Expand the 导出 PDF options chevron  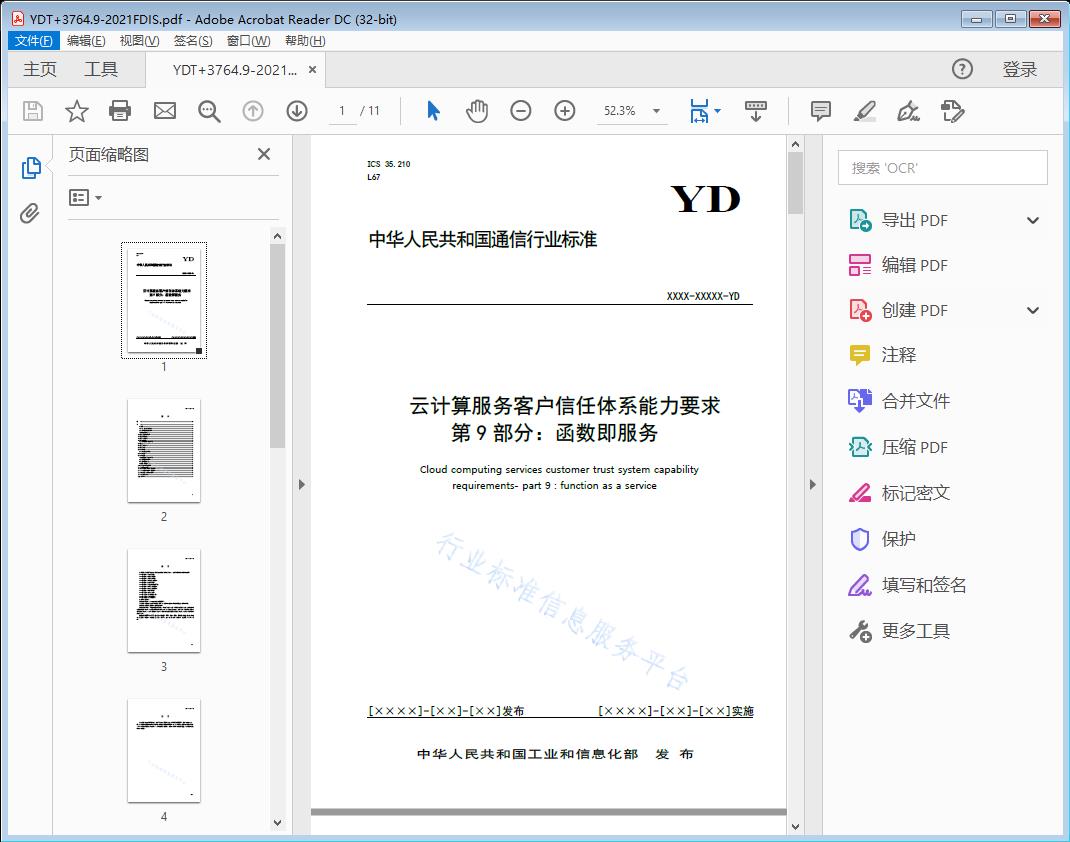1032,219
